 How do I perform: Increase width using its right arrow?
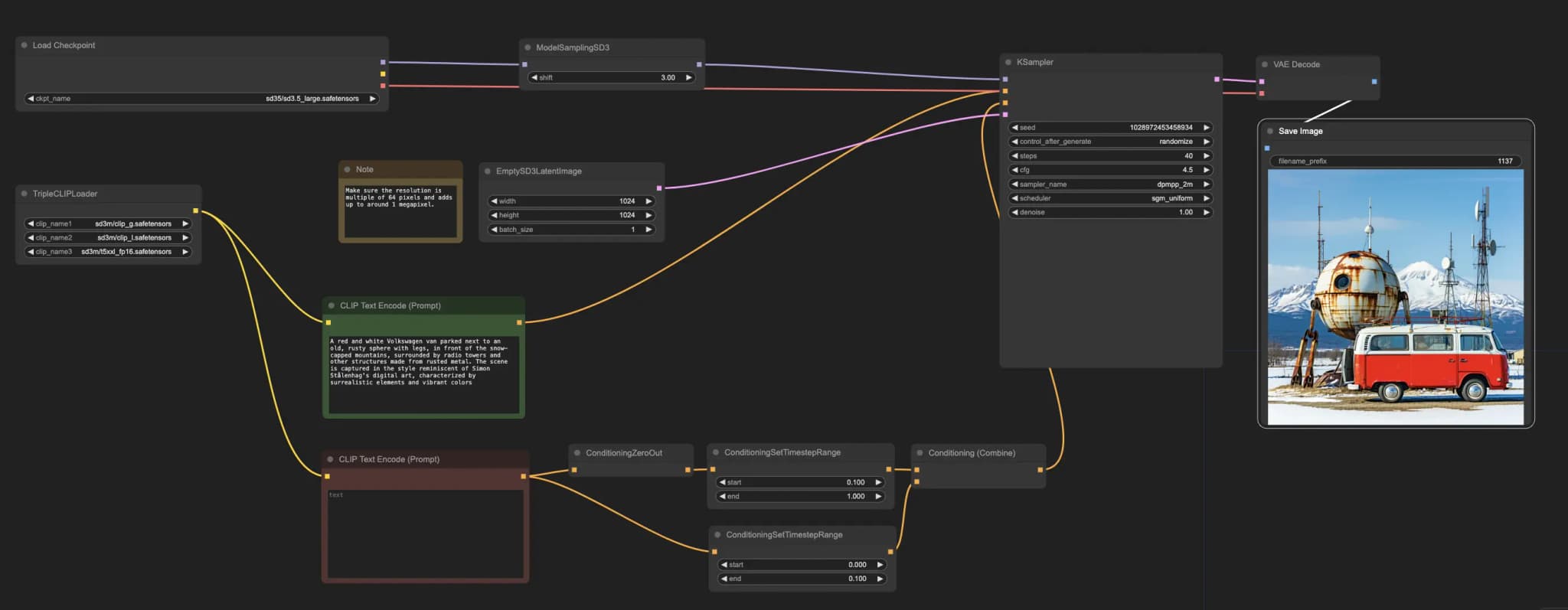[648, 201]
